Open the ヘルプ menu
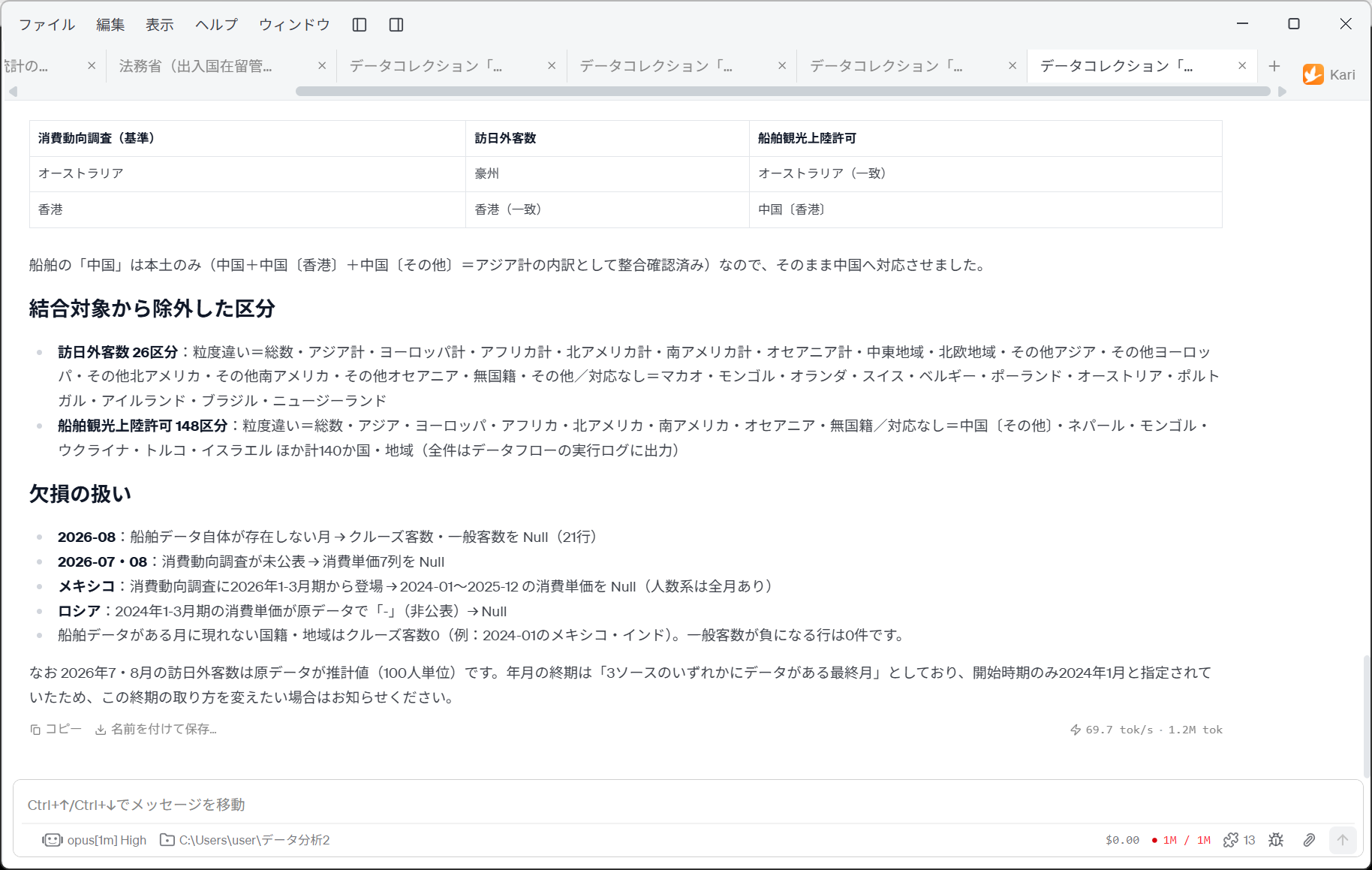The image size is (1372, 870). pyautogui.click(x=216, y=25)
